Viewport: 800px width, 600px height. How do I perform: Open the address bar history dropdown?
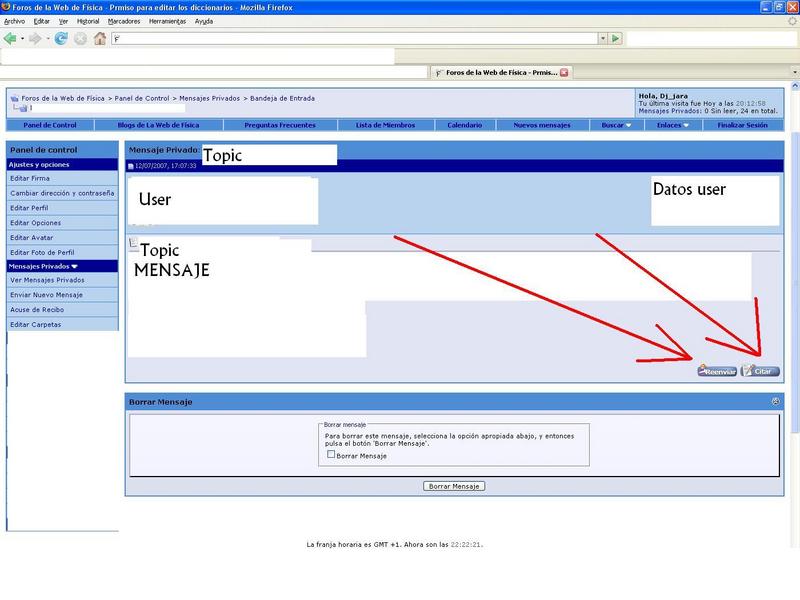point(602,38)
